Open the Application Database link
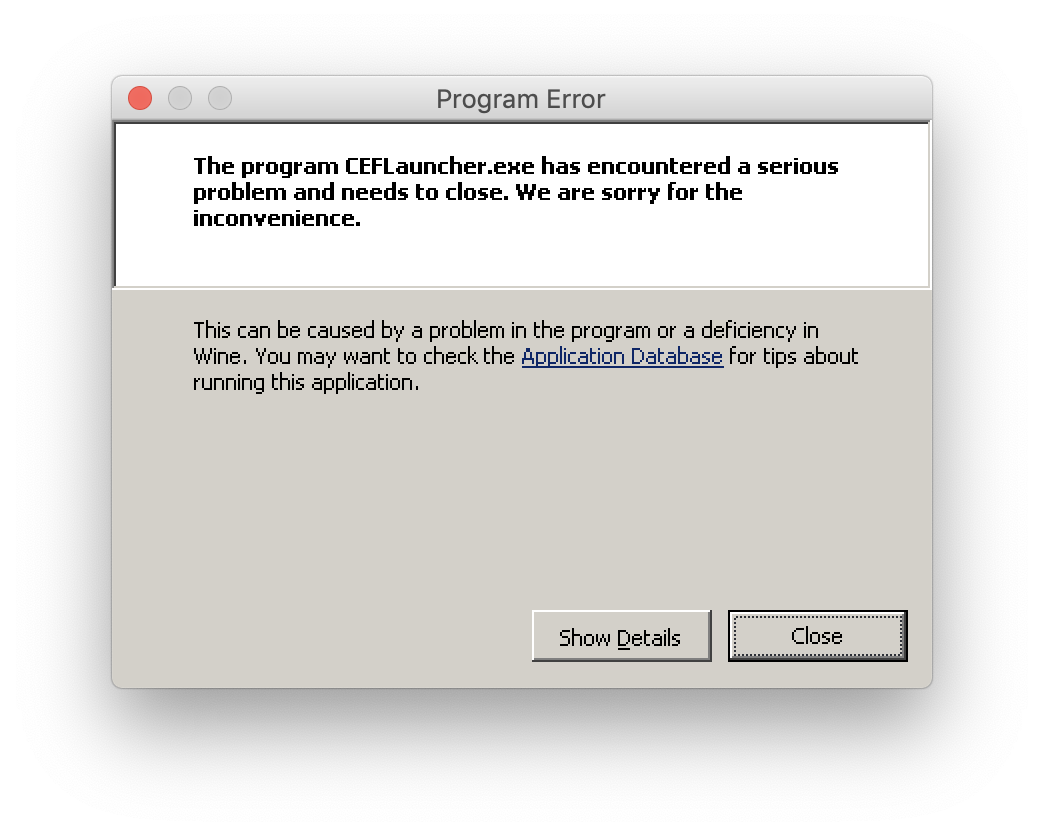1044x836 pixels. [622, 357]
